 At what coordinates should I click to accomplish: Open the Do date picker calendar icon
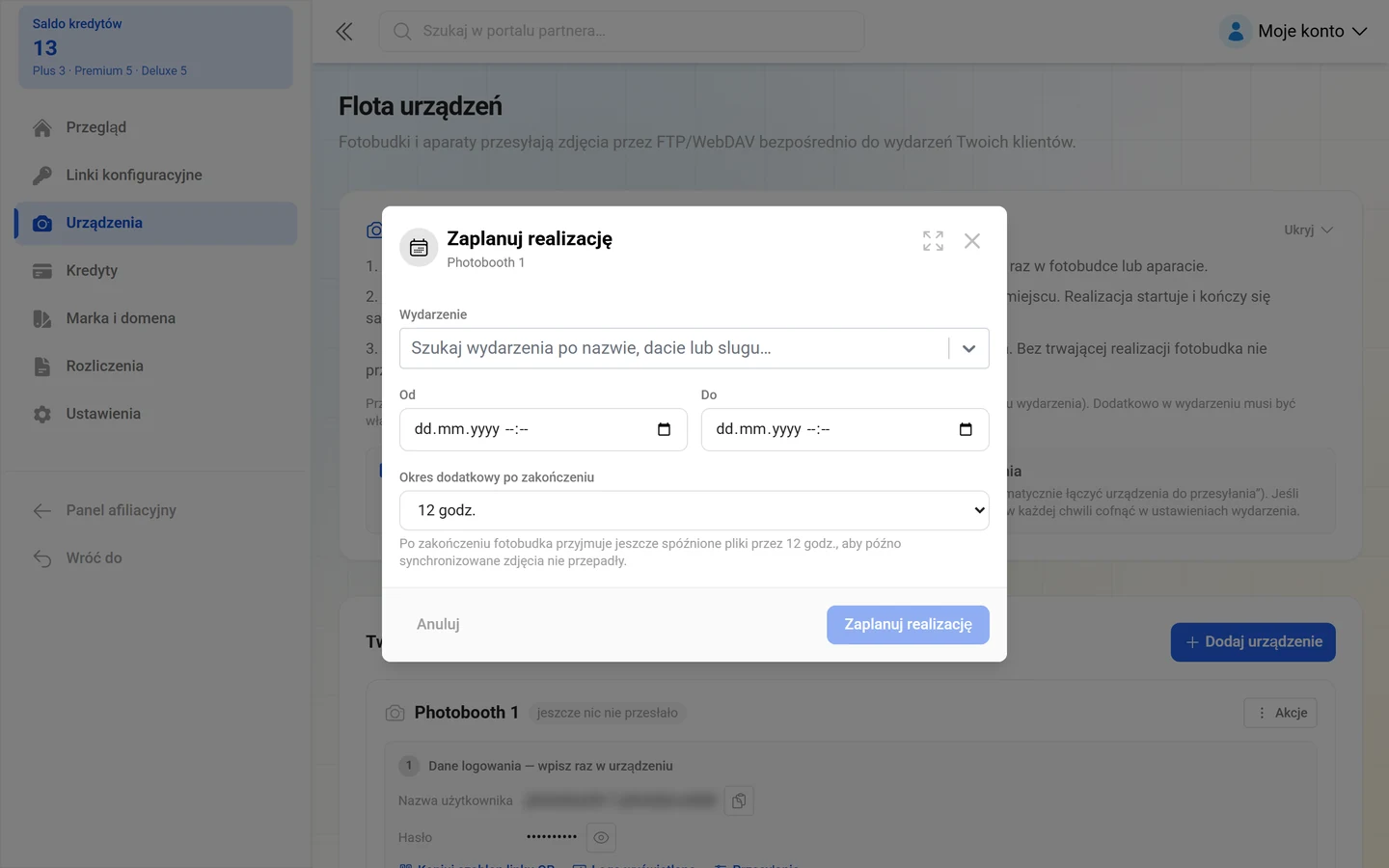click(x=966, y=429)
